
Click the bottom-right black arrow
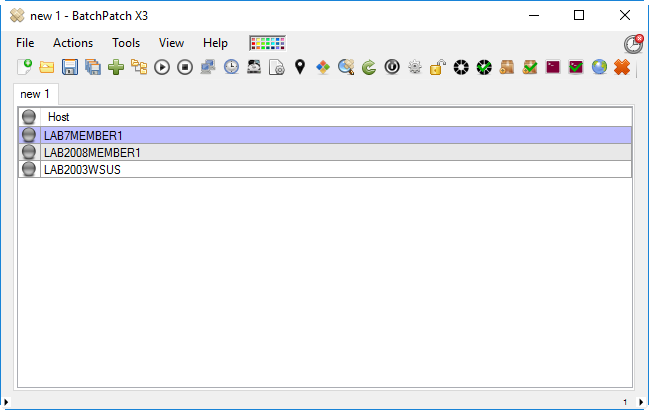click(x=641, y=402)
